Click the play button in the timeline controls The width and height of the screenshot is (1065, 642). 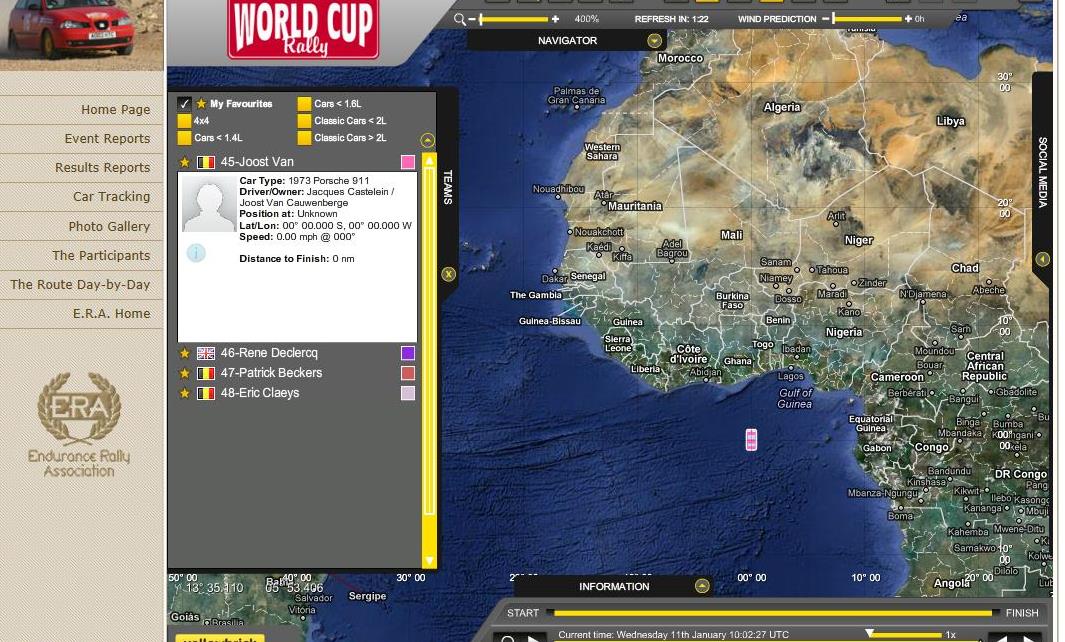tap(535, 639)
